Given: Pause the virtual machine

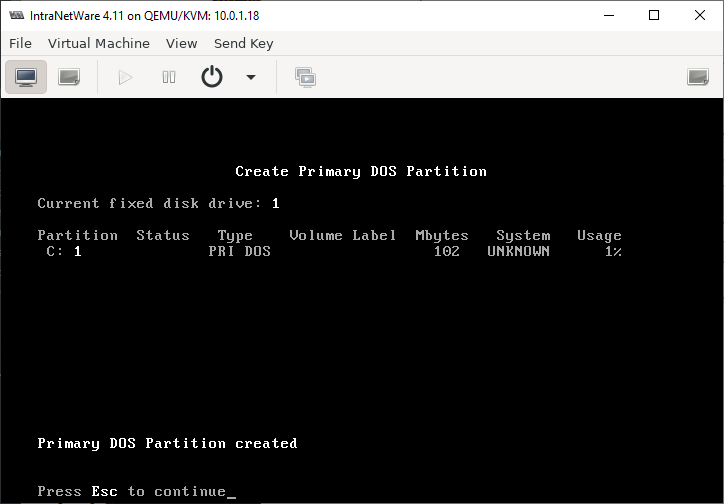Looking at the screenshot, I should [169, 77].
